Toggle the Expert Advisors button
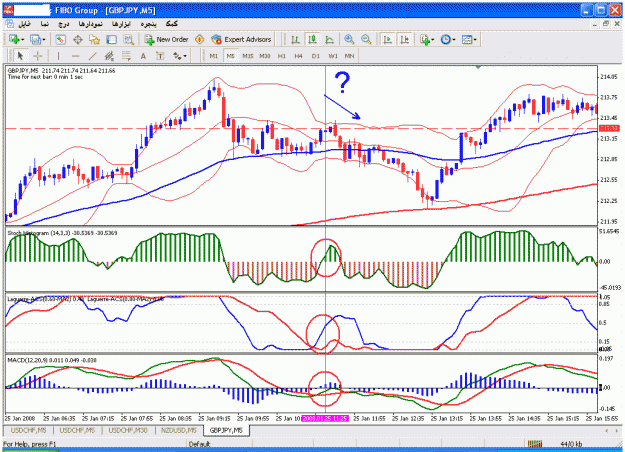 (x=242, y=39)
